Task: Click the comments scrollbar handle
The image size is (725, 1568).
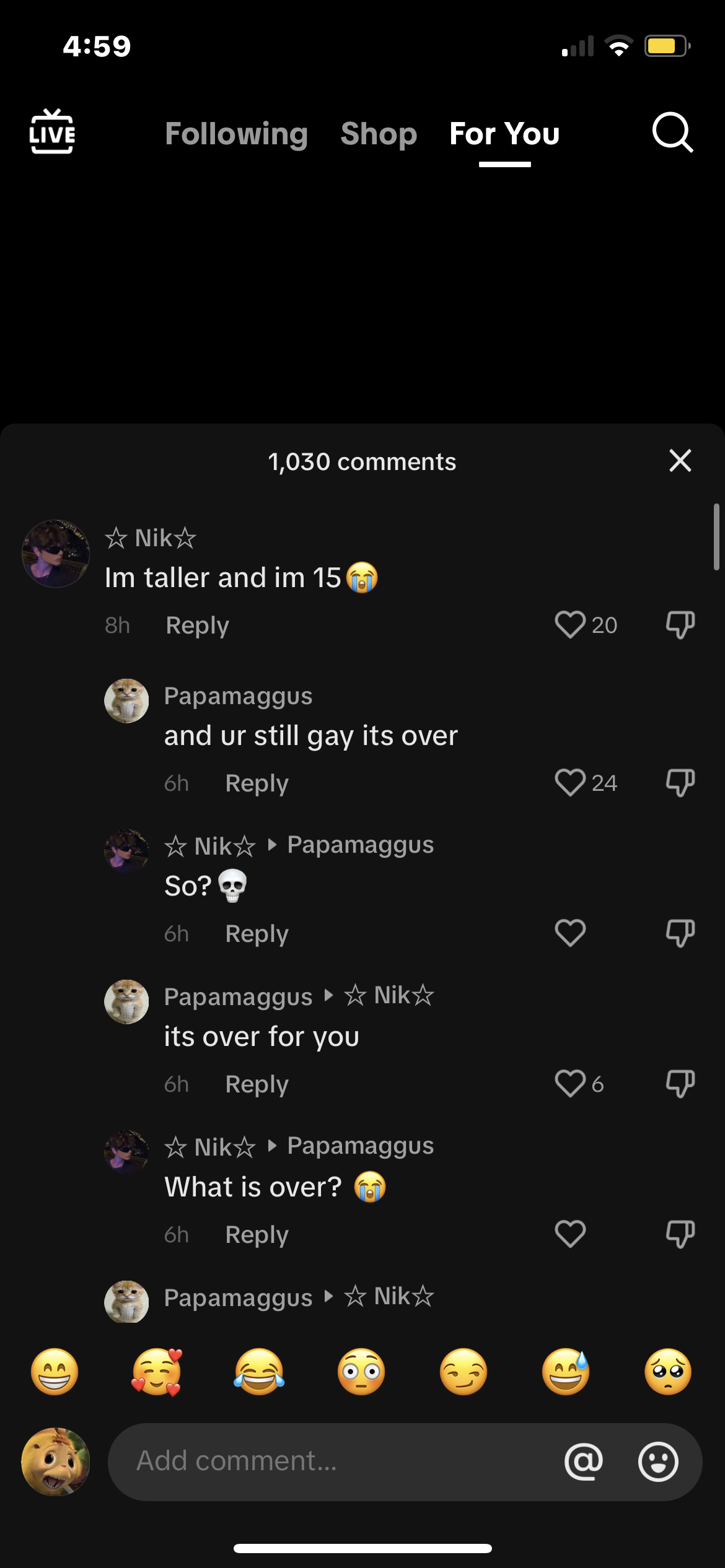Action: click(716, 537)
